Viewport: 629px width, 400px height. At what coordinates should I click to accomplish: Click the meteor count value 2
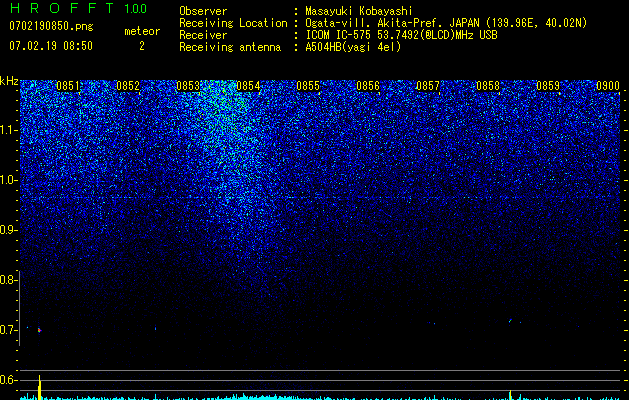click(x=142, y=46)
